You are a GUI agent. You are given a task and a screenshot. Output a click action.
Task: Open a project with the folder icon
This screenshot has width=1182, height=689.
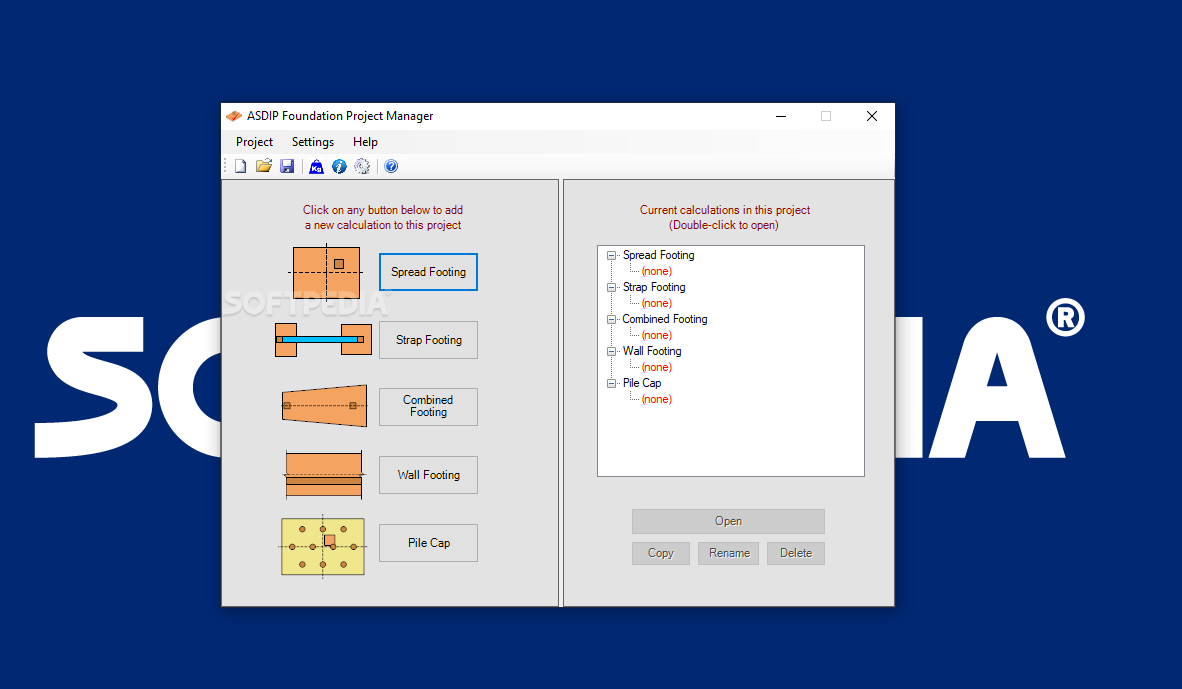264,167
